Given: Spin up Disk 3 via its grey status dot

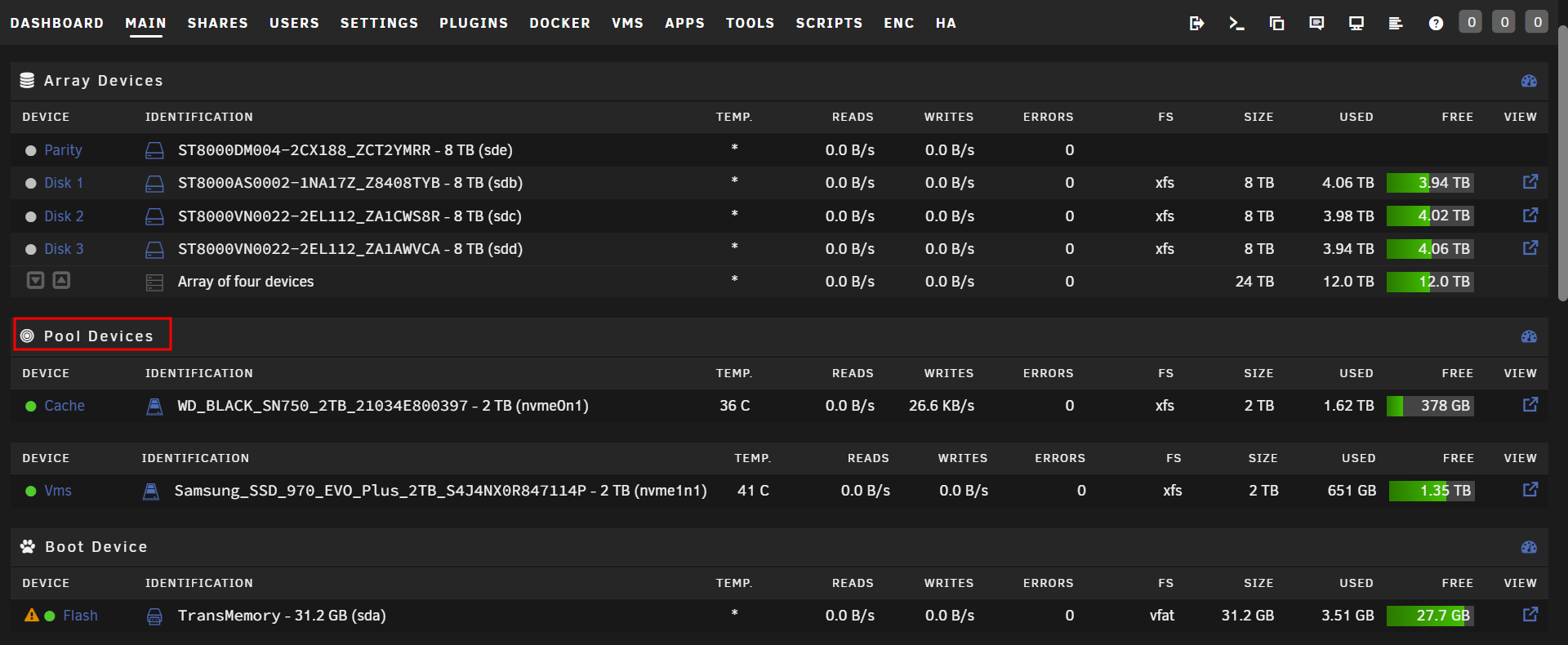Looking at the screenshot, I should tap(31, 249).
